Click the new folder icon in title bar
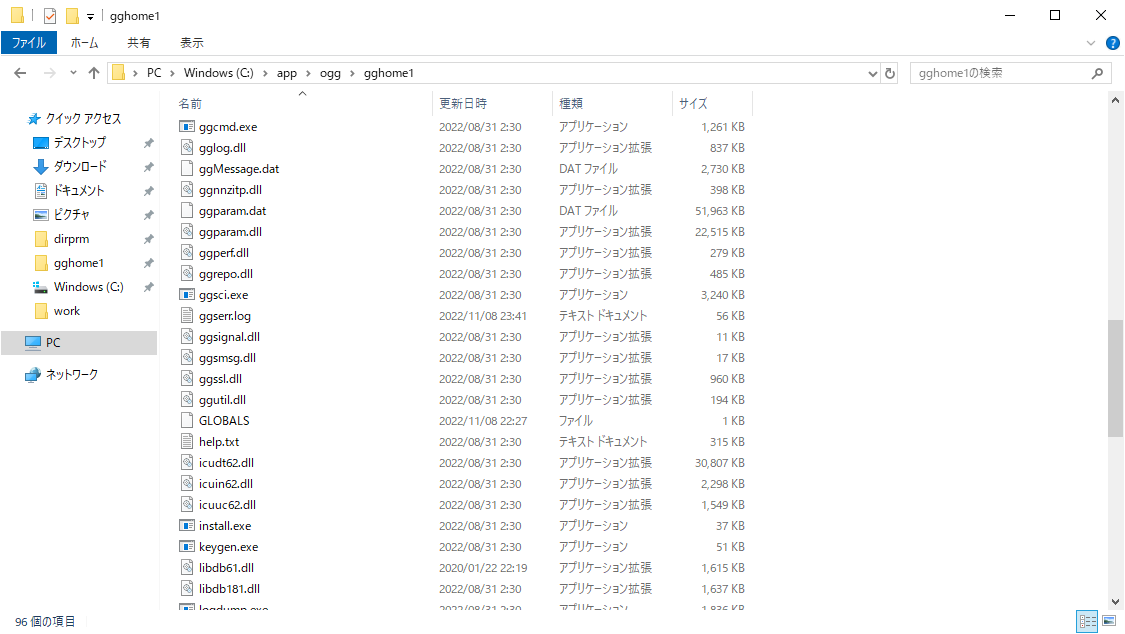The height and width of the screenshot is (634, 1125). [x=72, y=16]
